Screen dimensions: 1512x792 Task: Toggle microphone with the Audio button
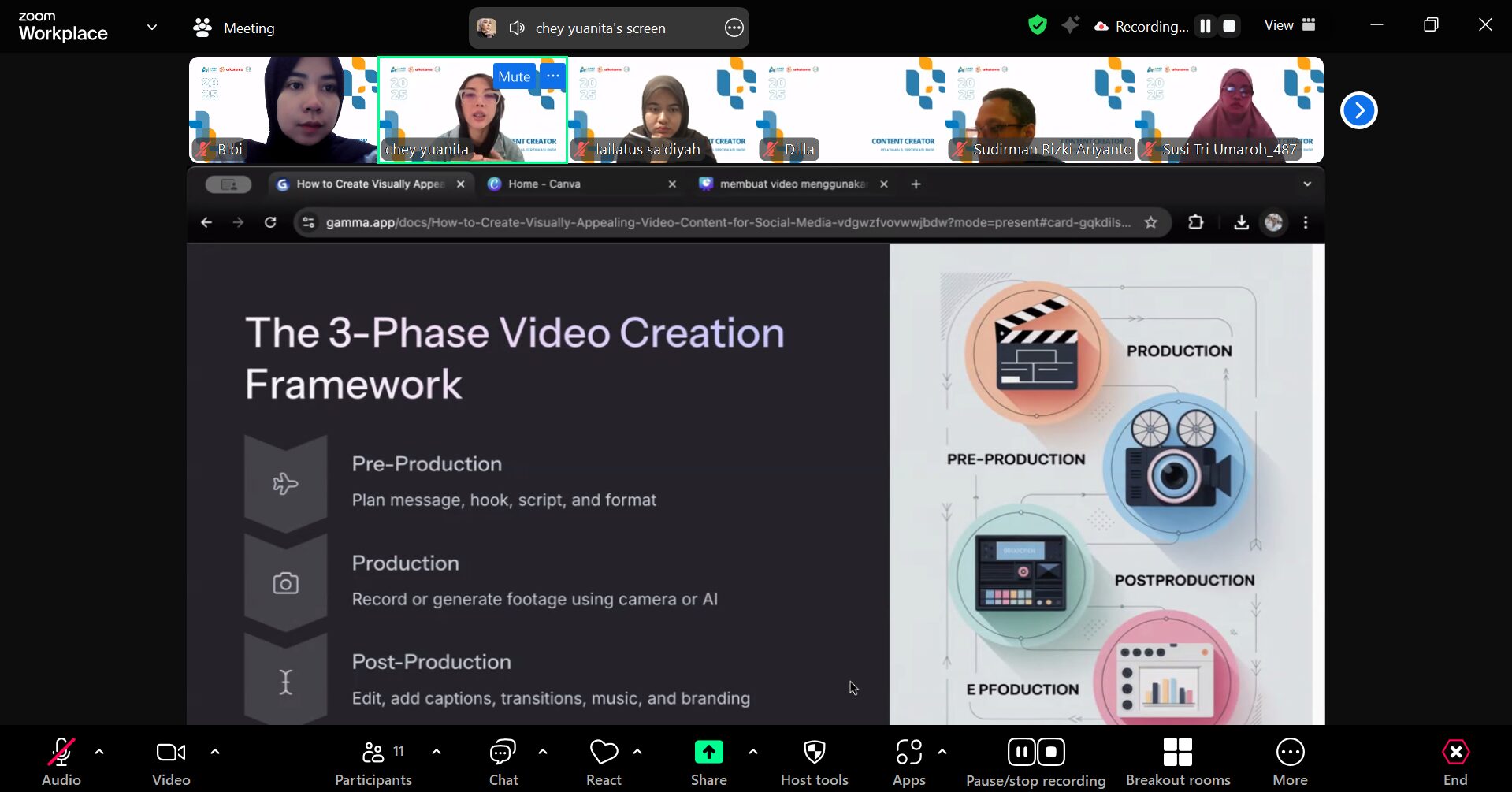(61, 762)
